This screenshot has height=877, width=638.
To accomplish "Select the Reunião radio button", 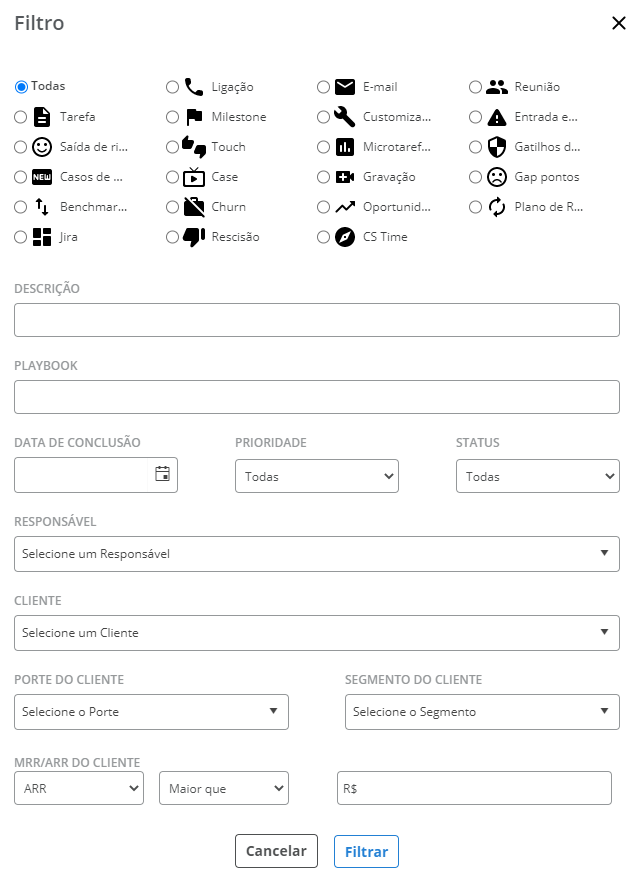I will [x=475, y=87].
